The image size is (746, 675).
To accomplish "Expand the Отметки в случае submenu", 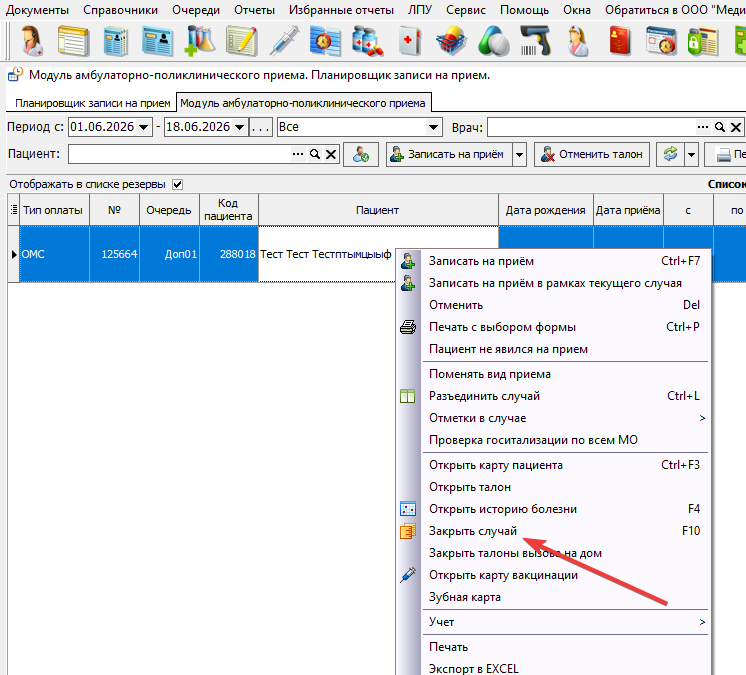I will tap(565, 418).
